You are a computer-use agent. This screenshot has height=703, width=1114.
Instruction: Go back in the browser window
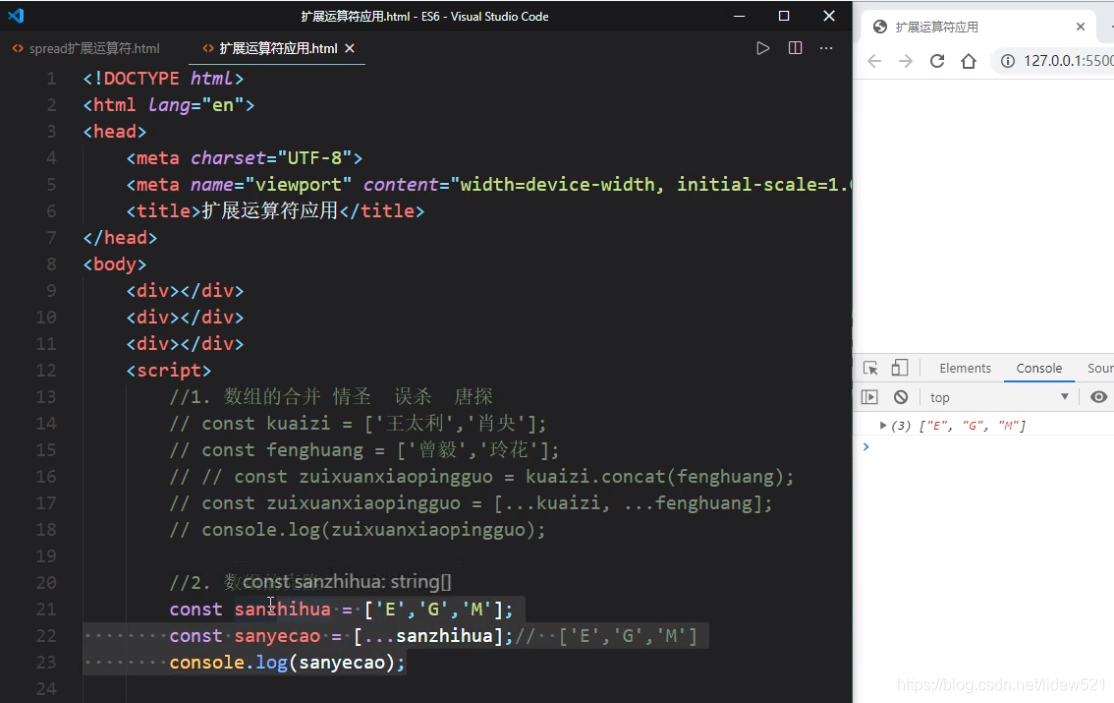(875, 61)
